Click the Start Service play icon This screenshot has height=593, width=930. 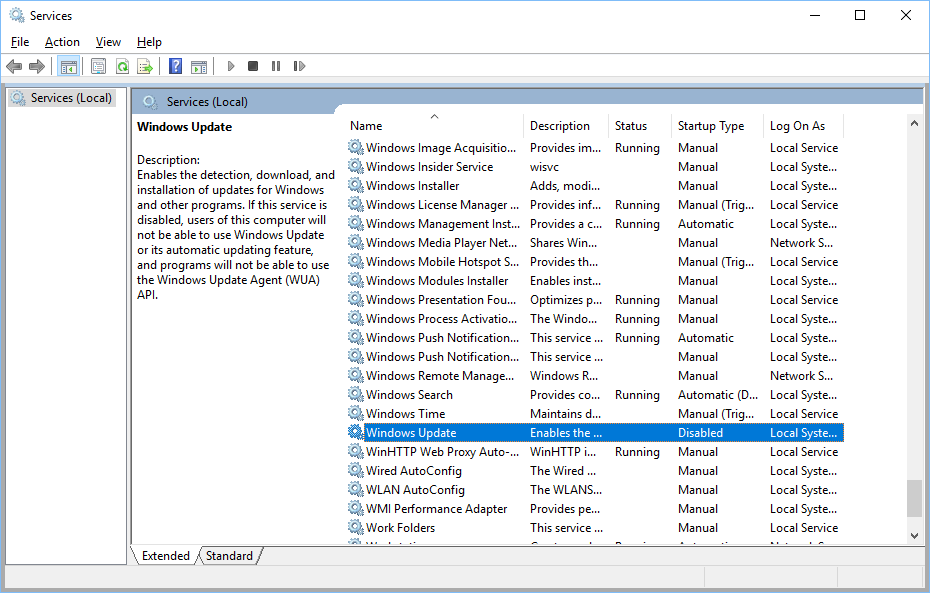coord(231,66)
